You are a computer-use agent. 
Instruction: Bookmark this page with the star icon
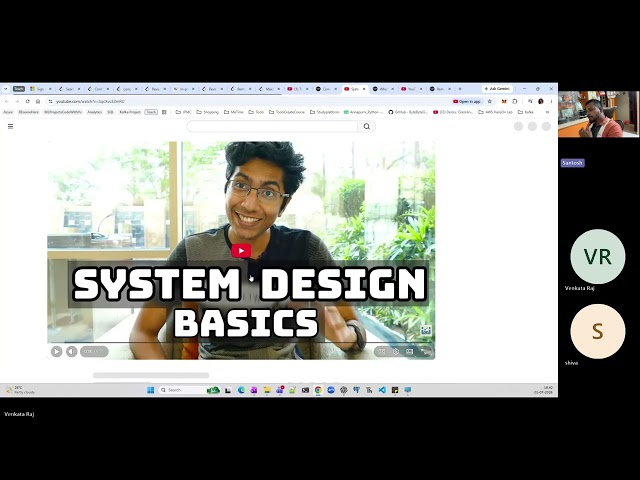tap(490, 101)
